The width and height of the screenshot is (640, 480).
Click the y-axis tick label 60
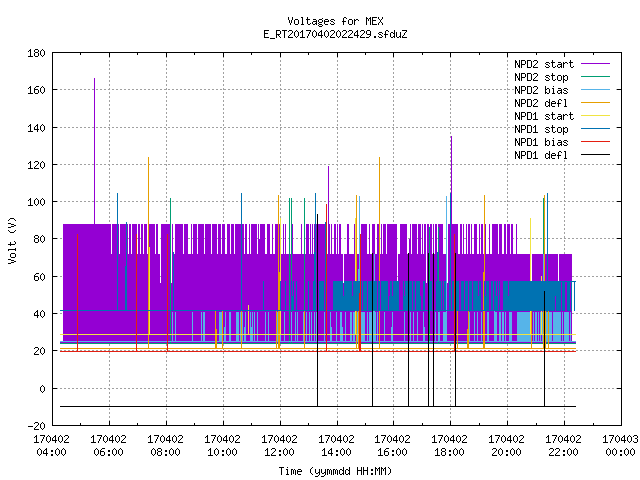(39, 277)
